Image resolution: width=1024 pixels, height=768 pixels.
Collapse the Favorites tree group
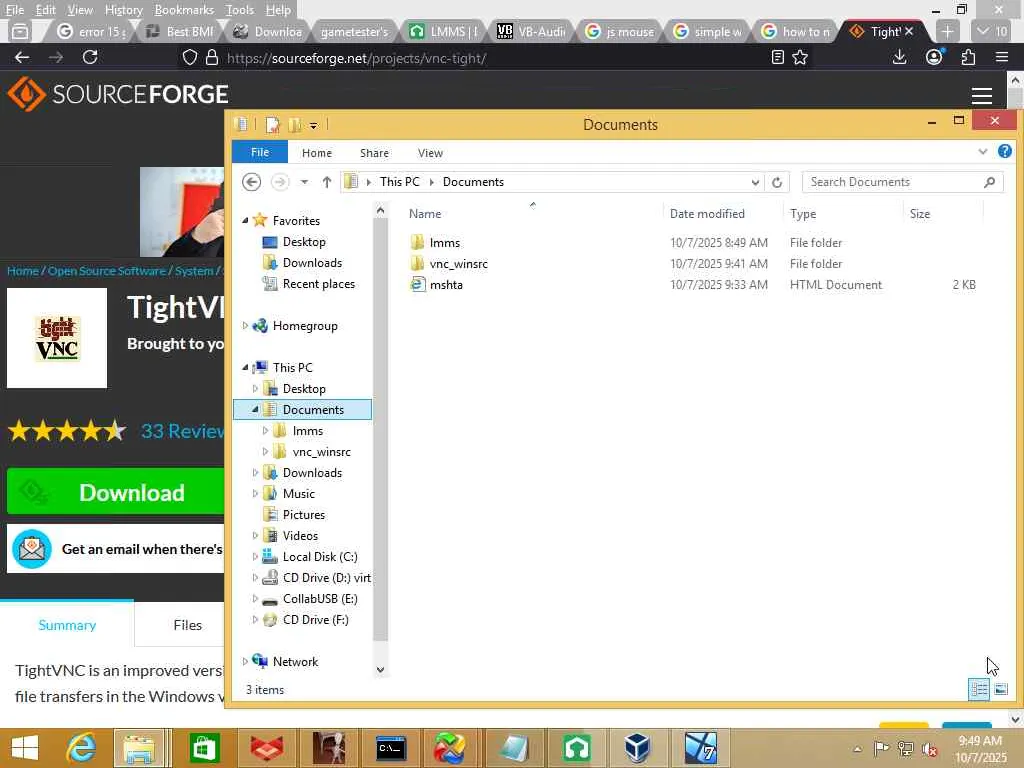tap(246, 221)
